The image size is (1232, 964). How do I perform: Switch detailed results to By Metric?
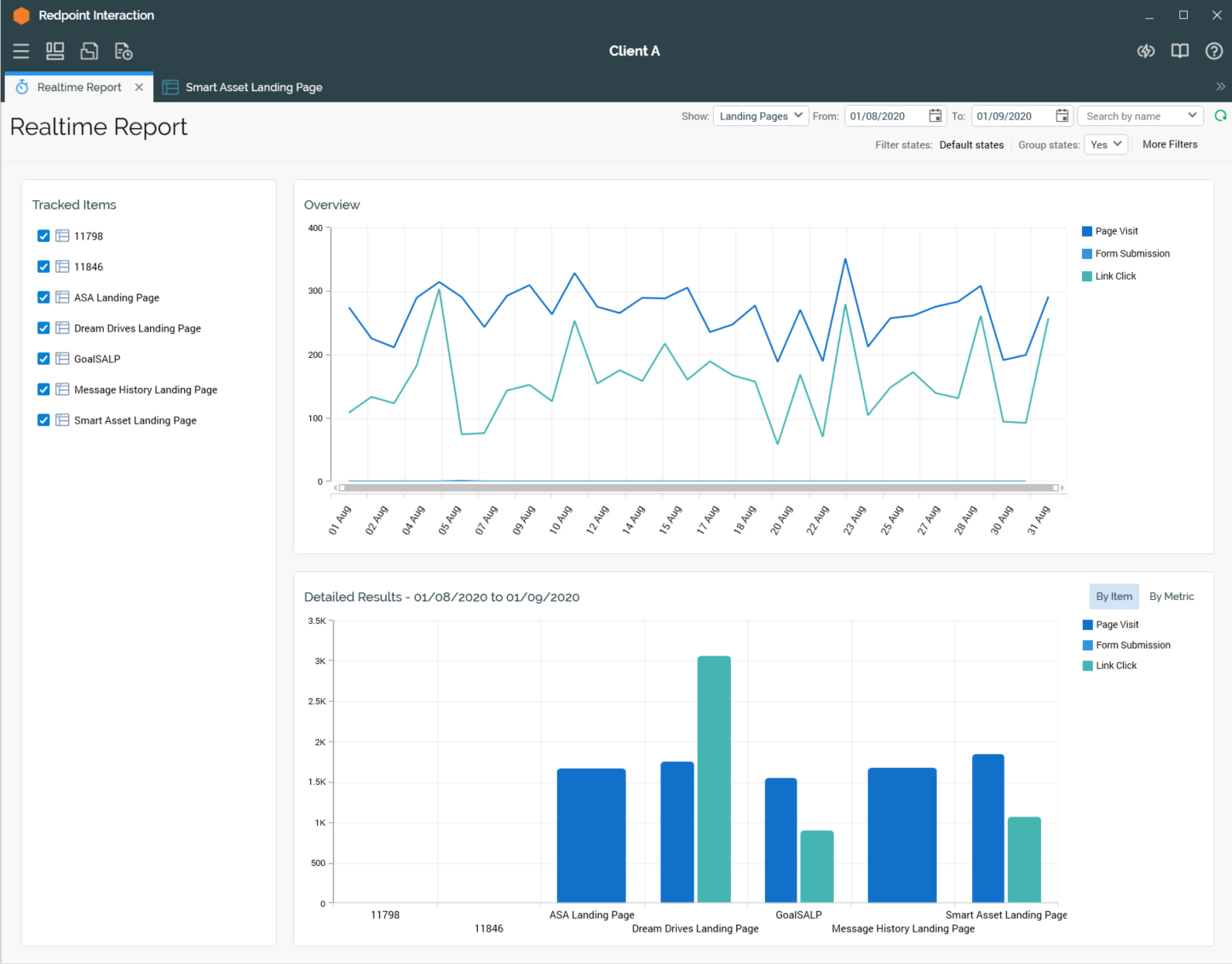[x=1171, y=597]
